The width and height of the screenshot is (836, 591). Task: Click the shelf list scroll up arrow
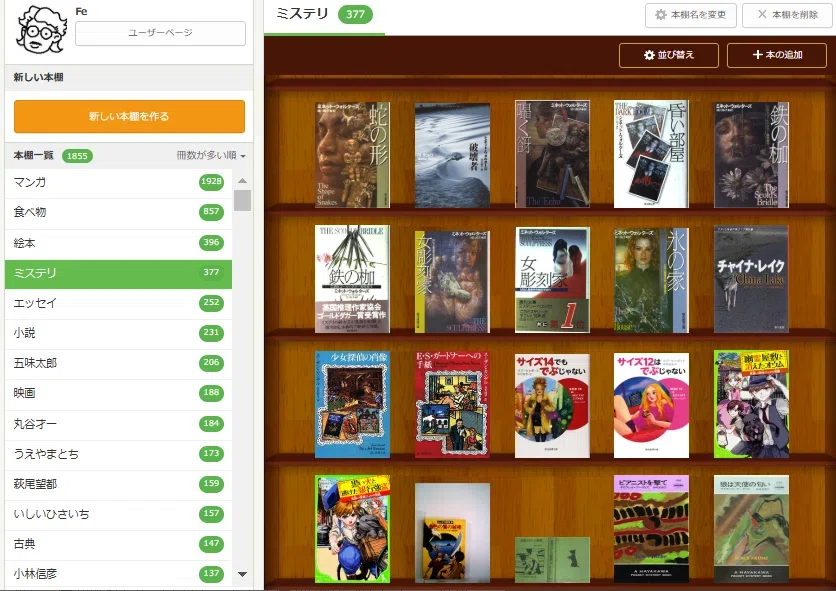242,181
